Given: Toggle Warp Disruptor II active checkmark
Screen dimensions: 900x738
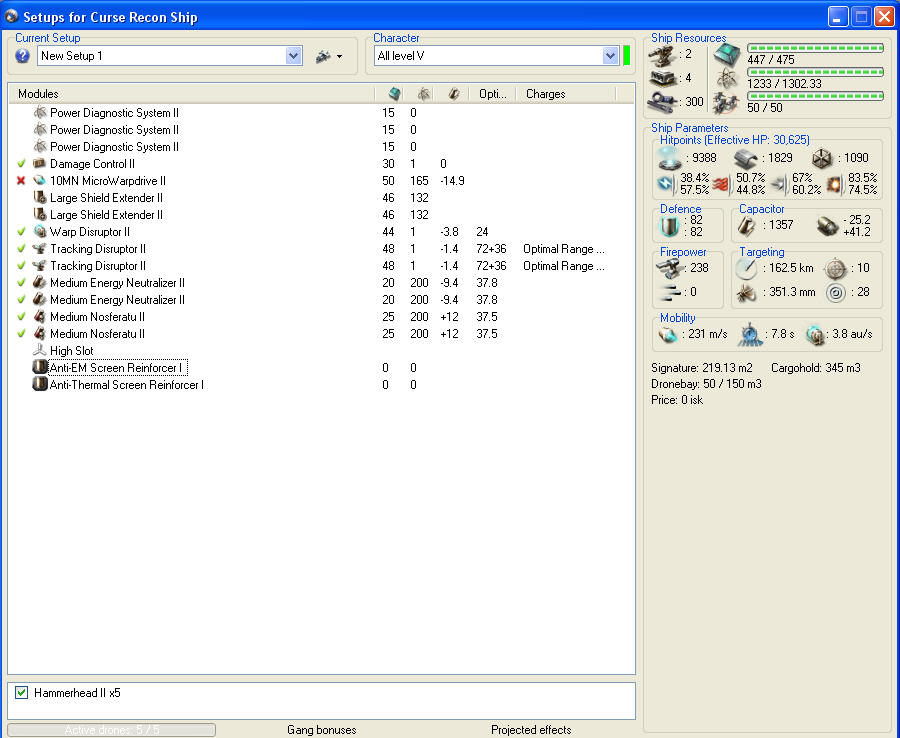Looking at the screenshot, I should click(21, 232).
